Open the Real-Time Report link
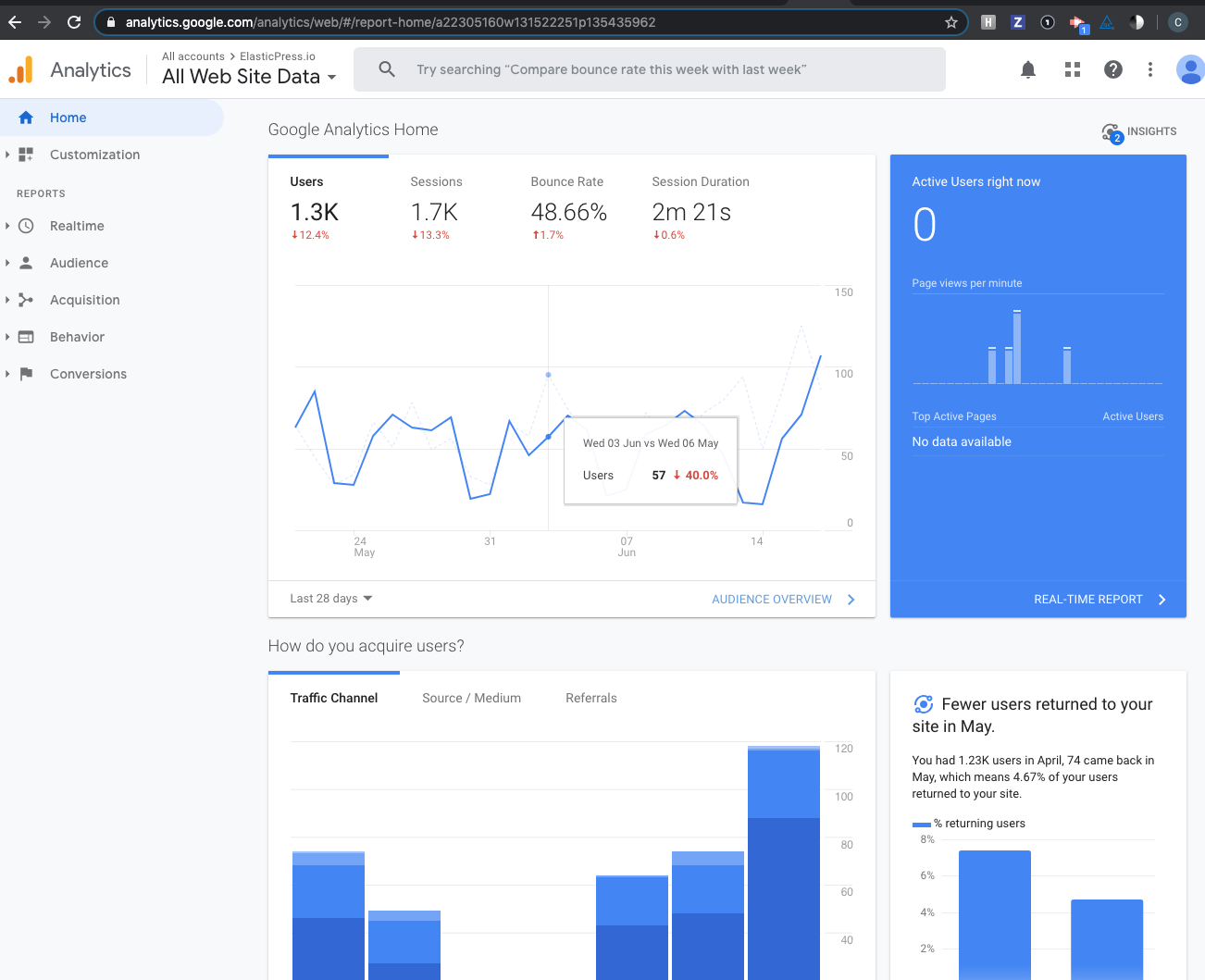 click(x=1099, y=600)
